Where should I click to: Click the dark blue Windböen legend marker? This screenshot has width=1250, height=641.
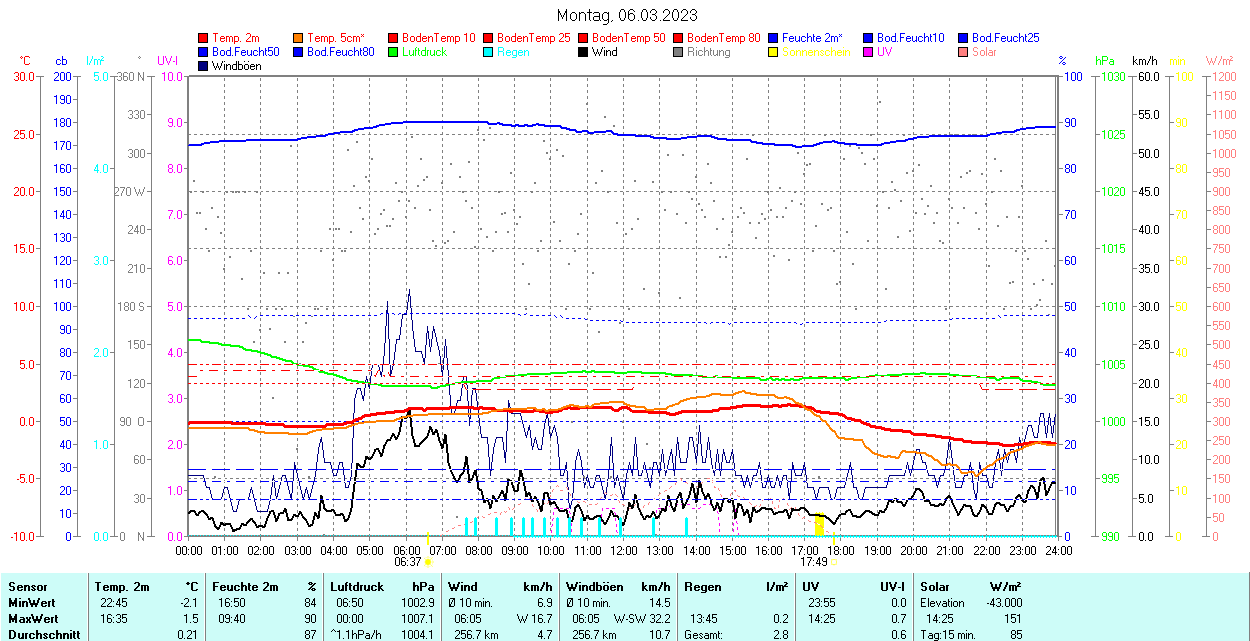(204, 66)
